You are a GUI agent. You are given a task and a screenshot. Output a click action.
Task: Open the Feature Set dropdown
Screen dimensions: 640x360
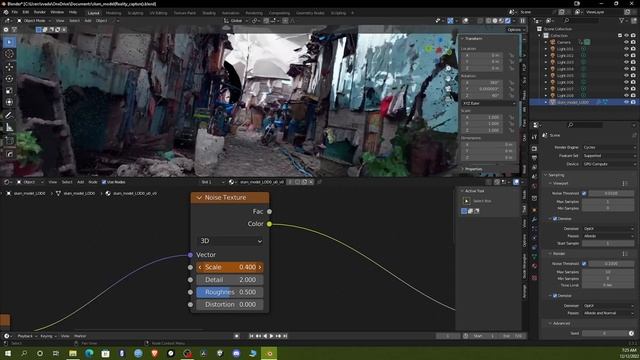pos(608,156)
